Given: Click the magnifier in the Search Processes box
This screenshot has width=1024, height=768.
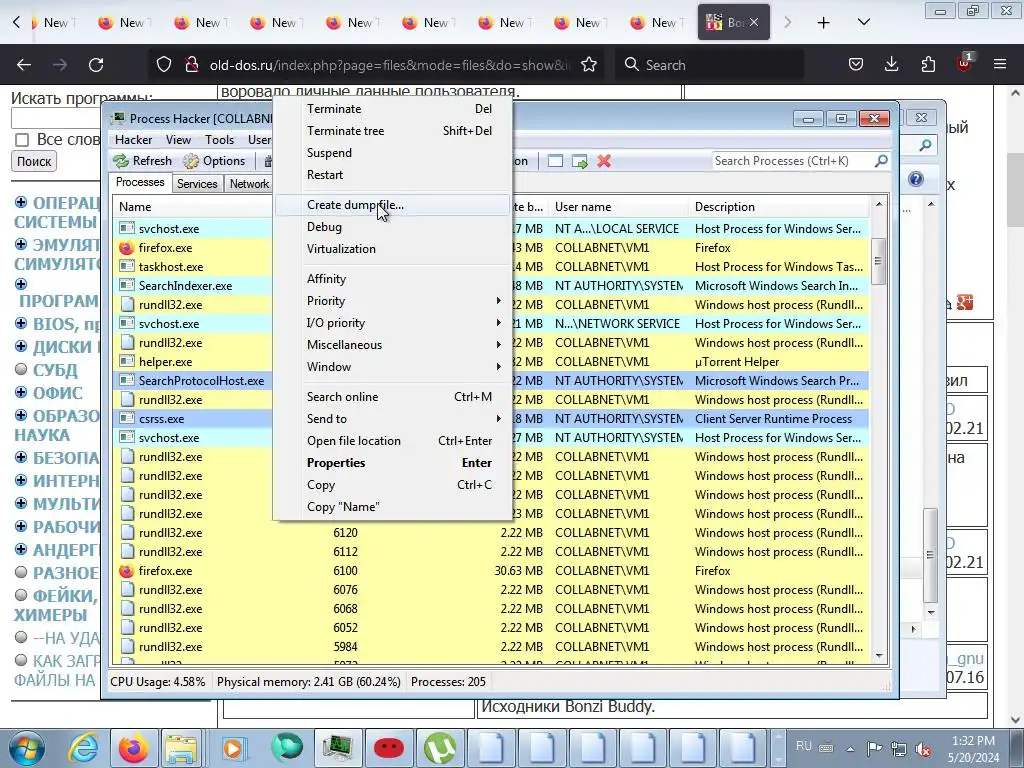Looking at the screenshot, I should coord(880,161).
